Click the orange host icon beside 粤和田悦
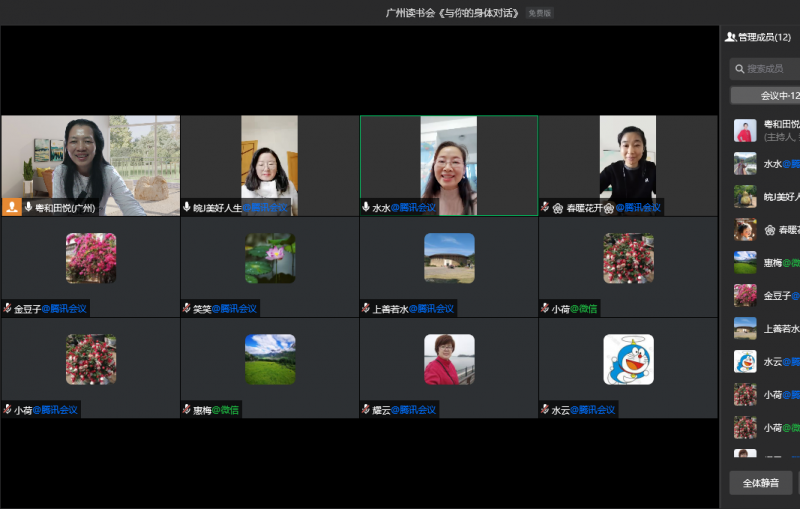This screenshot has width=800, height=509. tap(12, 208)
